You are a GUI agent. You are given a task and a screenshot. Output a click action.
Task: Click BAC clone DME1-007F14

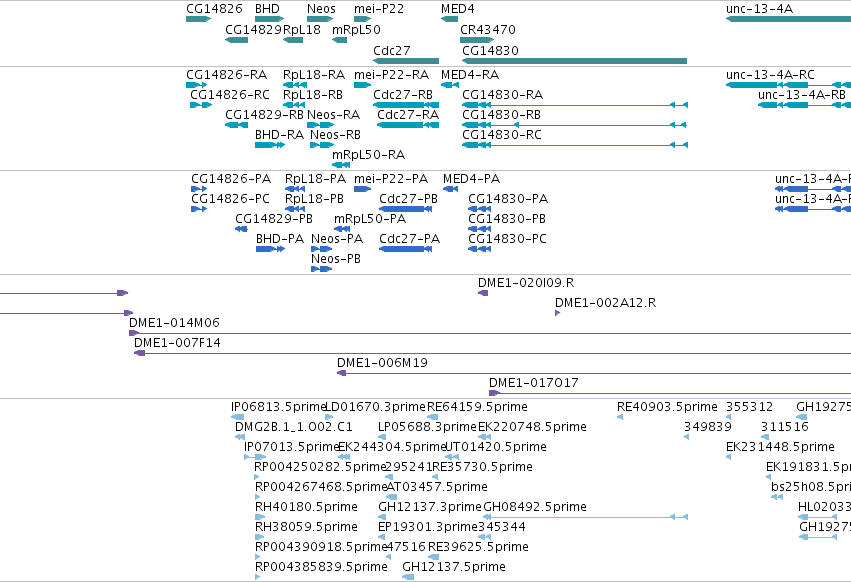point(492,353)
